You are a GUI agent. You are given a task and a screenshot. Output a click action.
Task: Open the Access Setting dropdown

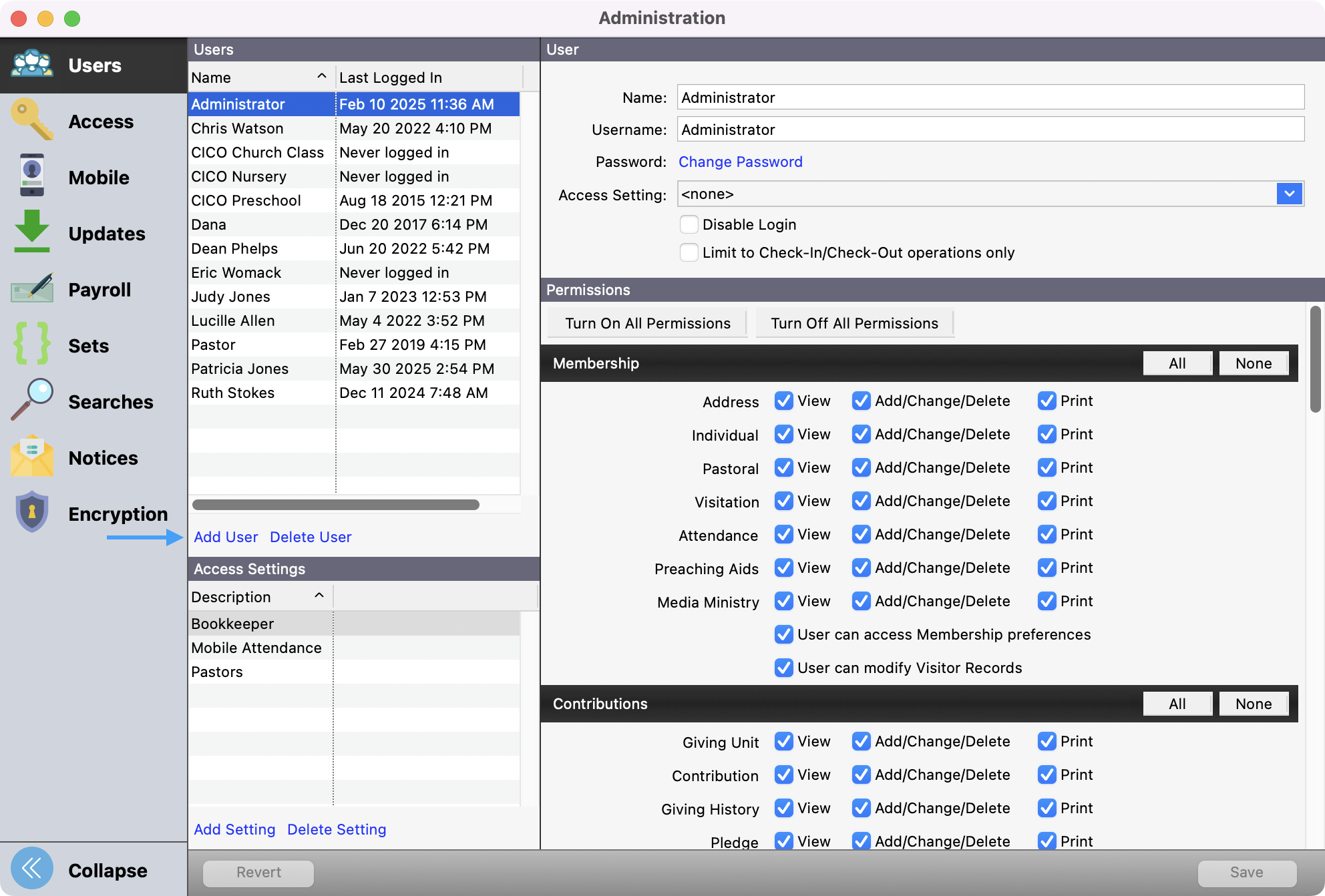(x=1289, y=194)
